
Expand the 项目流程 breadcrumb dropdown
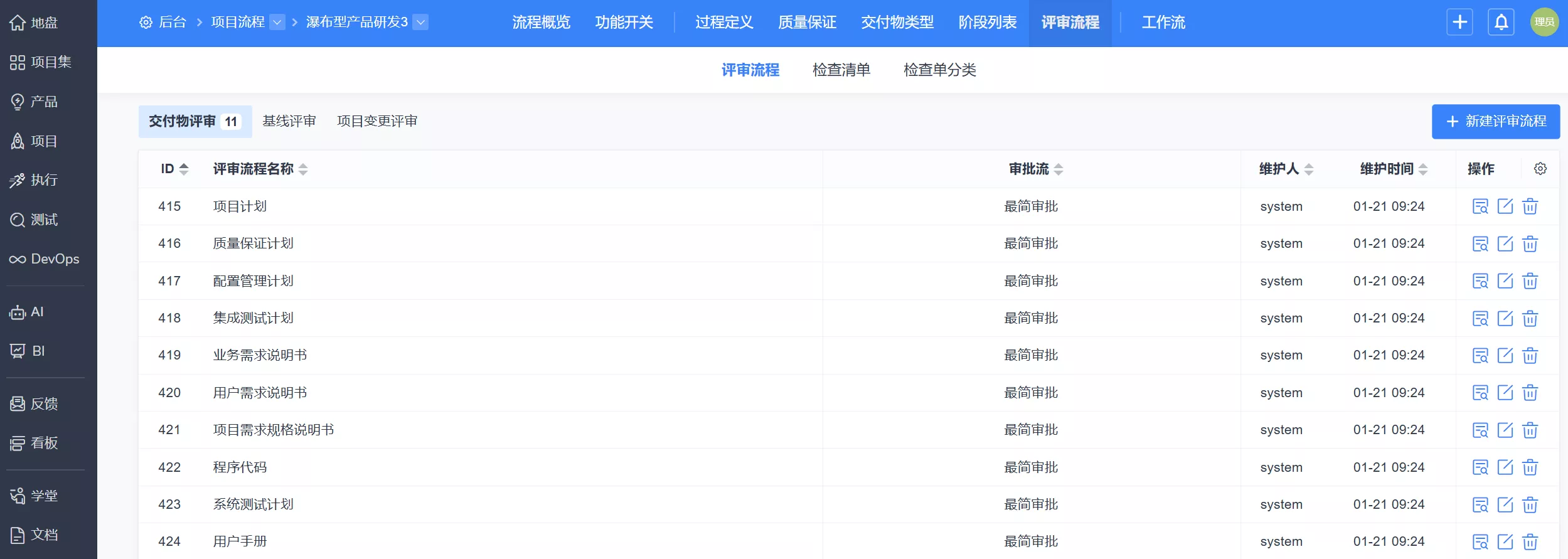click(277, 23)
